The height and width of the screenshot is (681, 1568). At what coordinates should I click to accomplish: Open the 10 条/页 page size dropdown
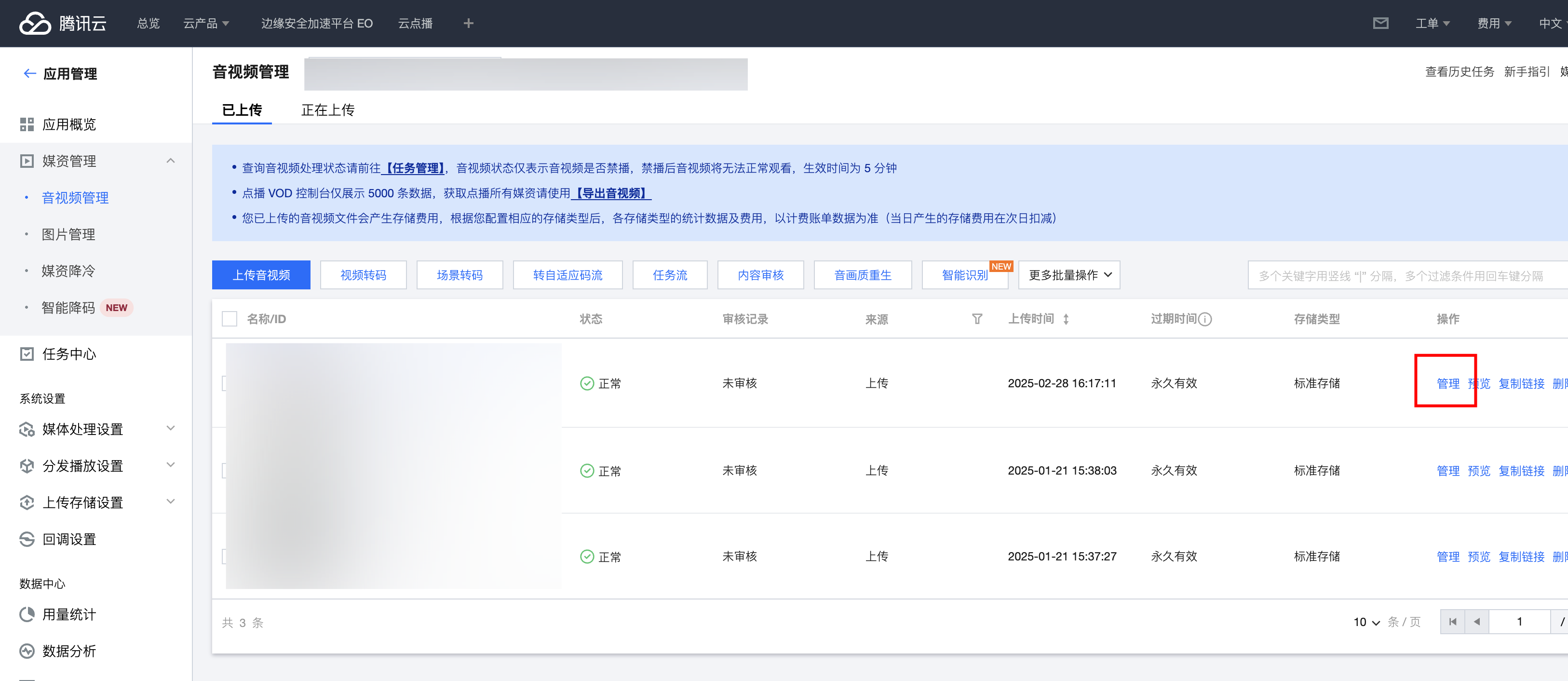tap(1366, 622)
